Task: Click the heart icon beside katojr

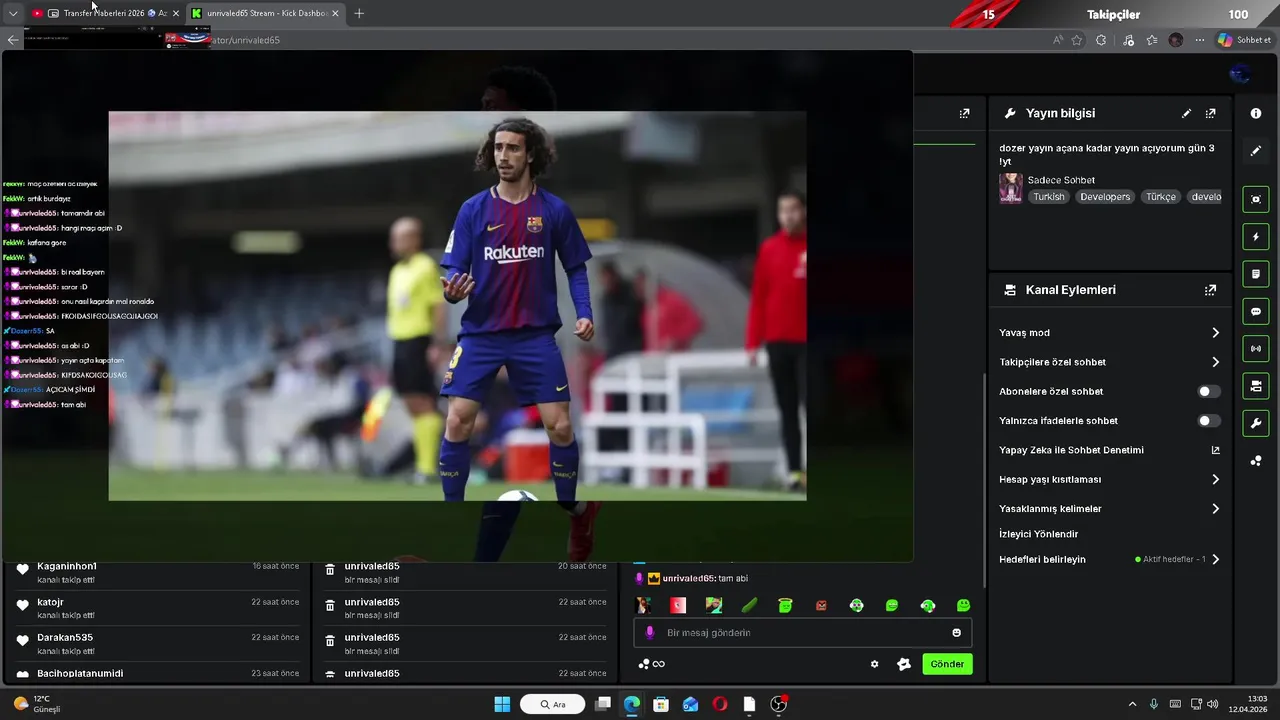Action: tap(23, 605)
